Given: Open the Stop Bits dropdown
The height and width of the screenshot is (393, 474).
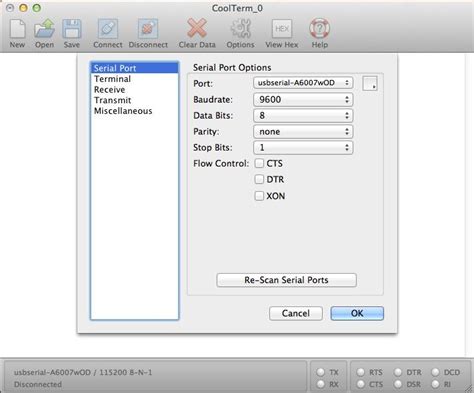Looking at the screenshot, I should [x=303, y=147].
